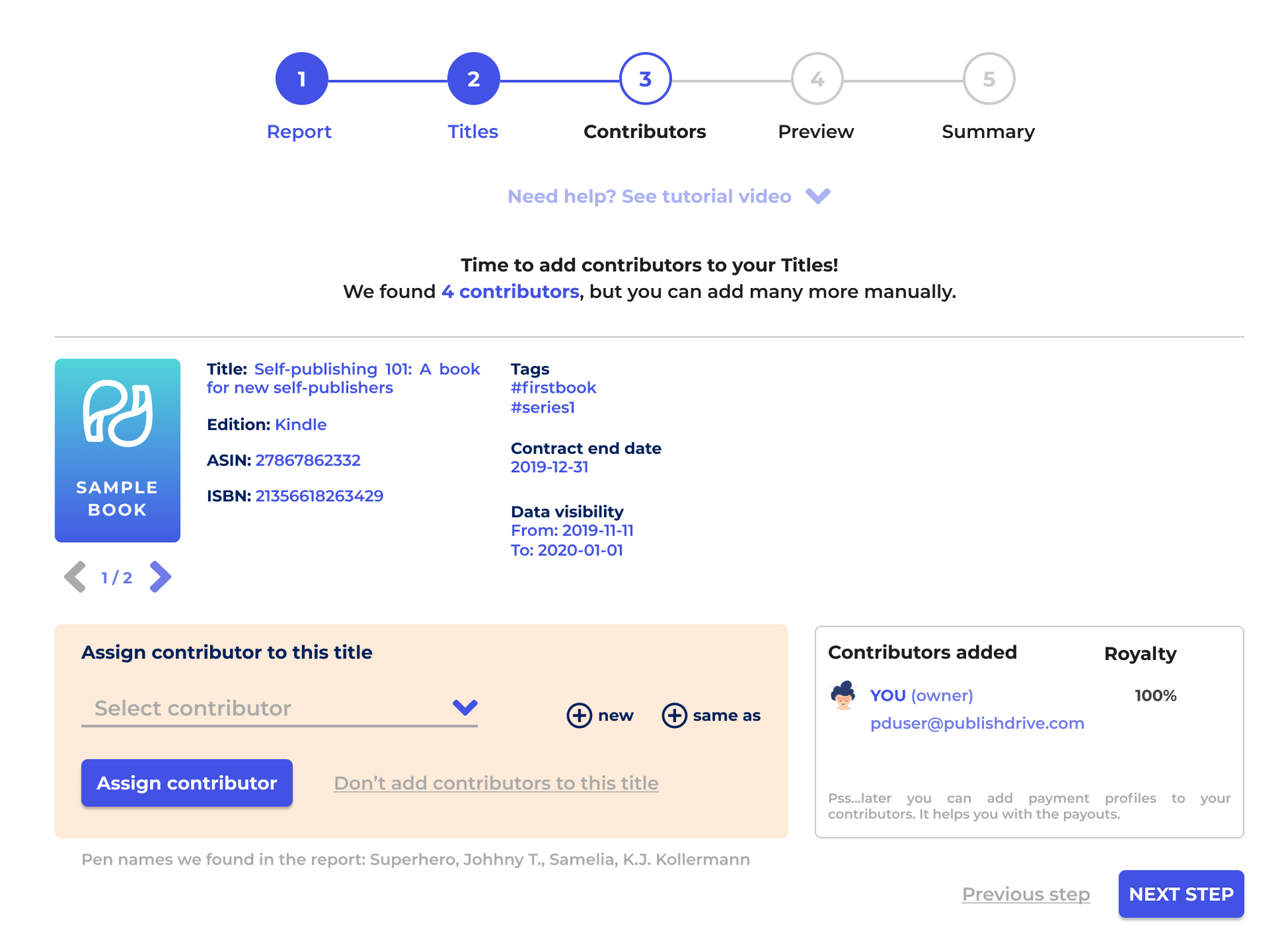Click step 2 Titles circle icon
Image resolution: width=1280 pixels, height=952 pixels.
click(473, 78)
